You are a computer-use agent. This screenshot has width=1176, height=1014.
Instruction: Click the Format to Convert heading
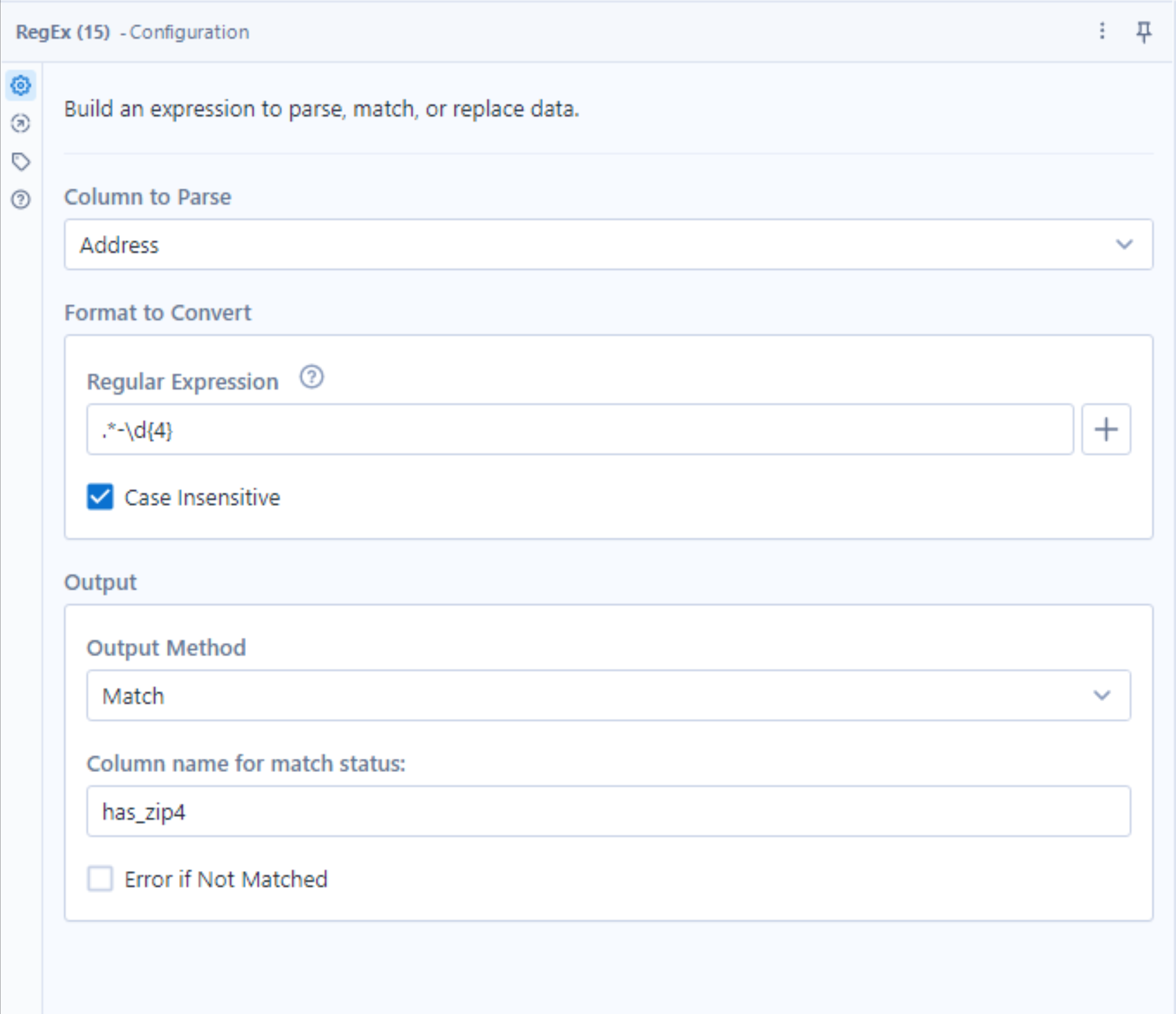pyautogui.click(x=158, y=313)
